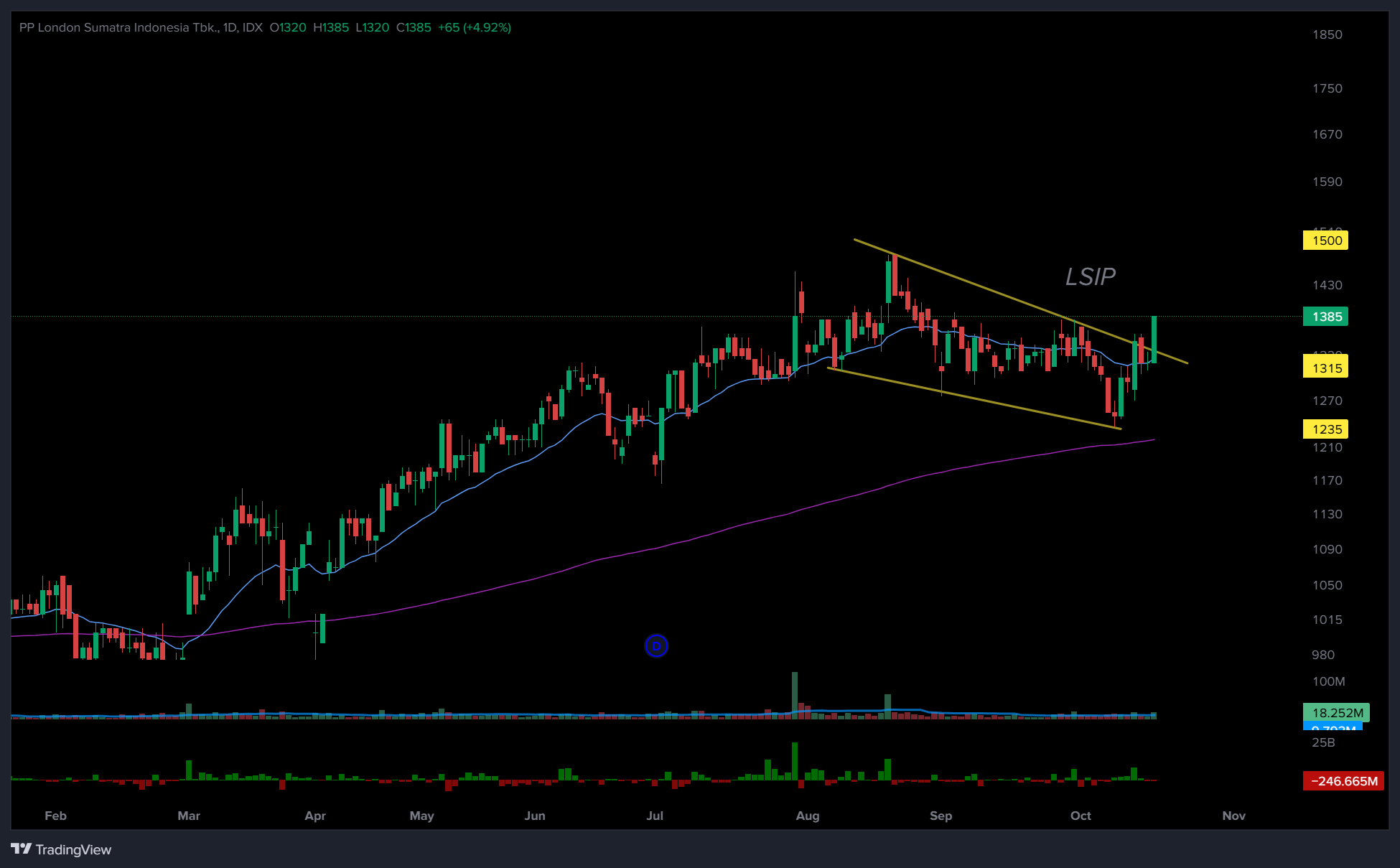1400x868 pixels.
Task: Click the Nov label on the time axis
Action: (1233, 816)
